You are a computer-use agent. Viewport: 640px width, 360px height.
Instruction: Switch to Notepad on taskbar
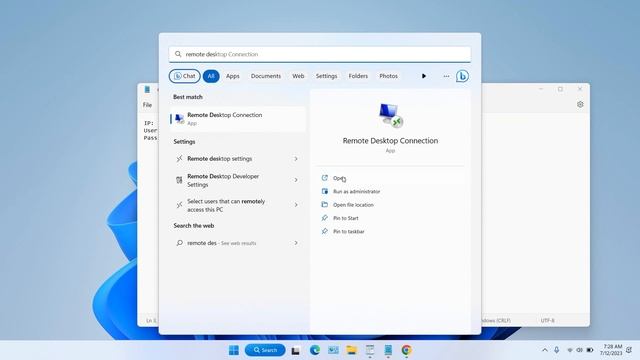(388, 350)
